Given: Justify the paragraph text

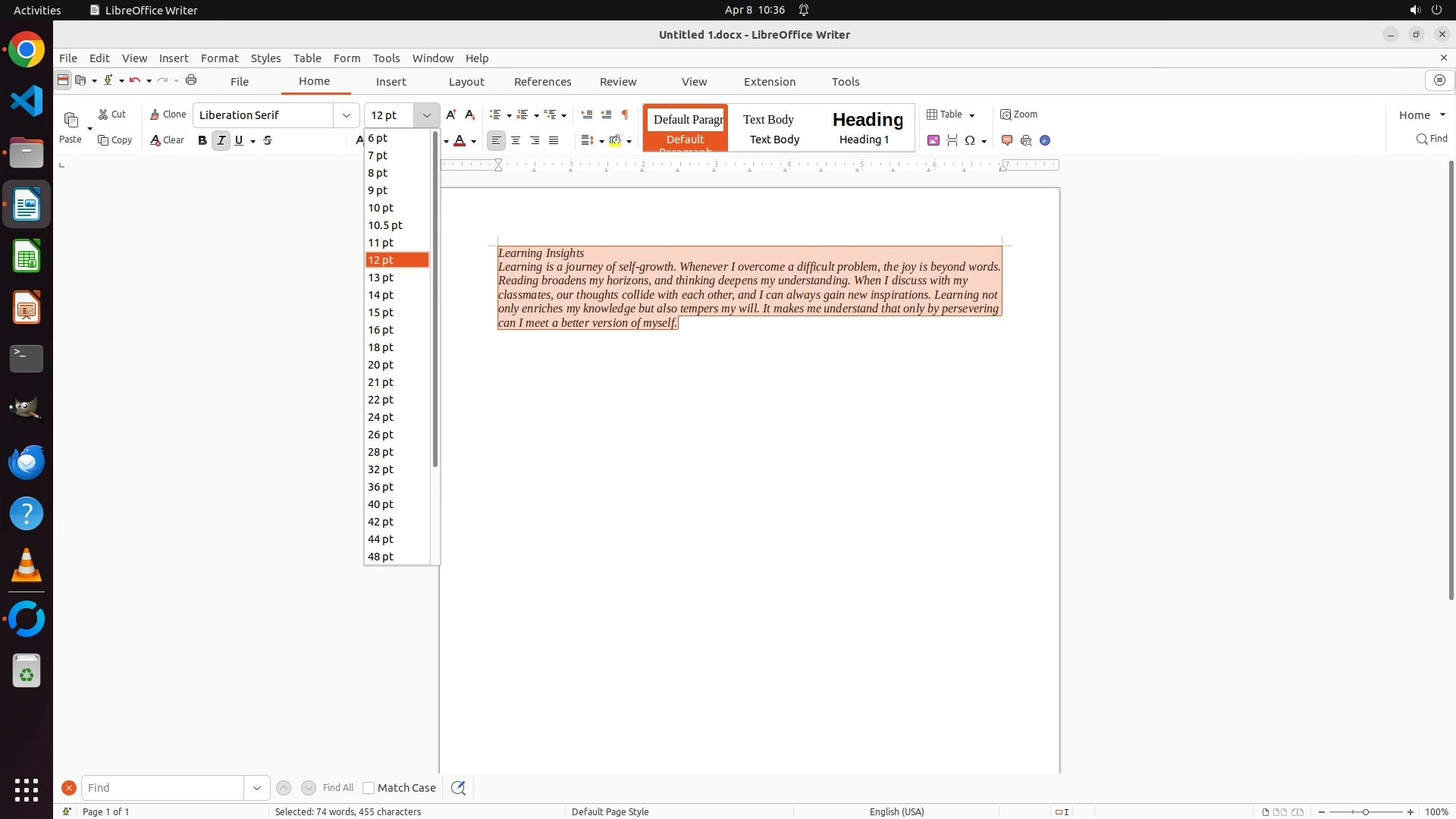Looking at the screenshot, I should point(554,140).
